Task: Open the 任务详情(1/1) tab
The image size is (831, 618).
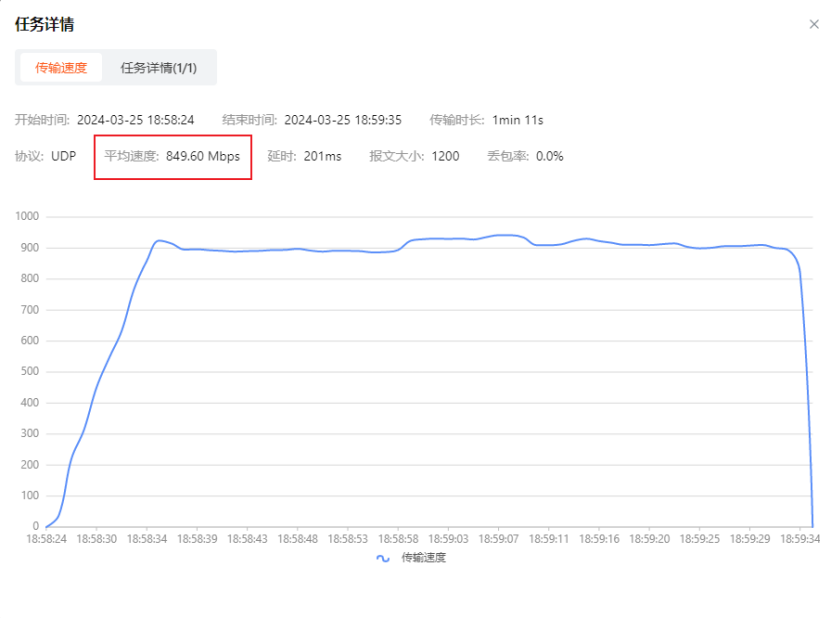Action: tap(159, 68)
